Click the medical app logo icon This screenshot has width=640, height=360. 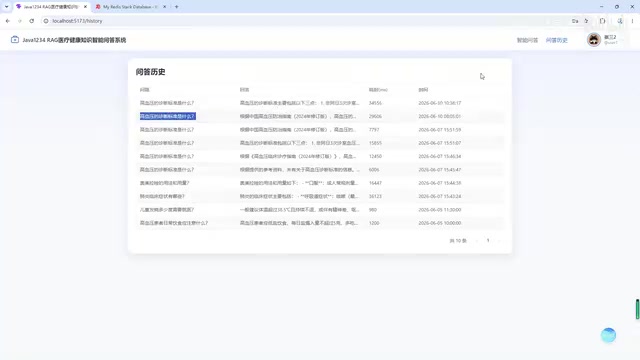tap(15, 40)
